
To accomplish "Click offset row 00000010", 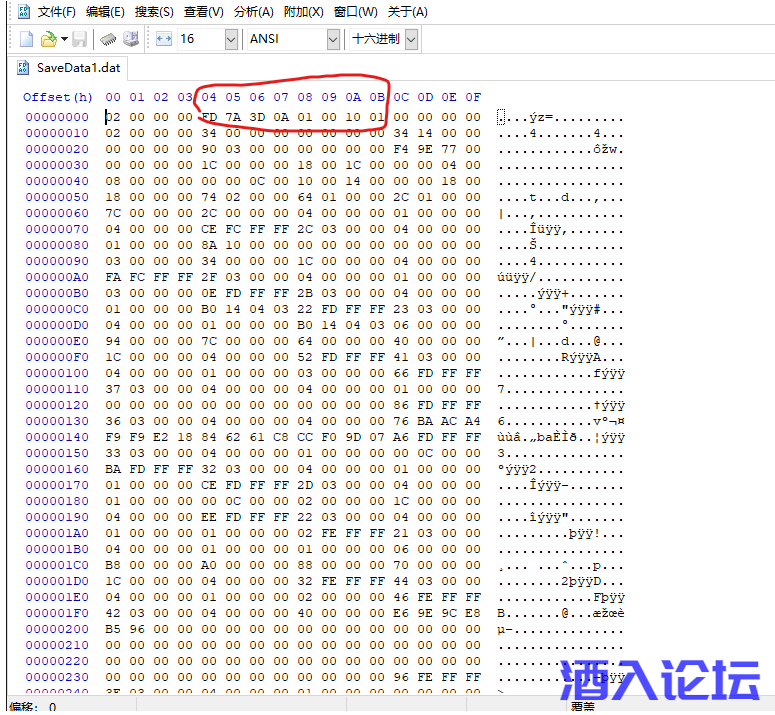I will (57, 133).
